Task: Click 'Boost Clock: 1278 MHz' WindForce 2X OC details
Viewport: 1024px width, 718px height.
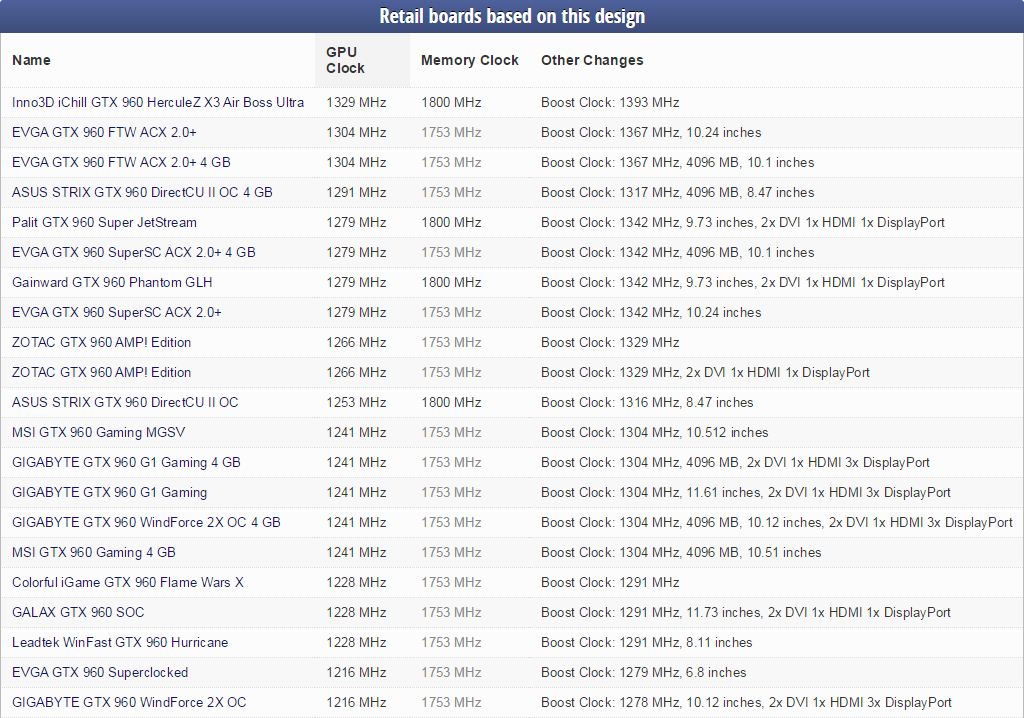Action: [x=746, y=703]
